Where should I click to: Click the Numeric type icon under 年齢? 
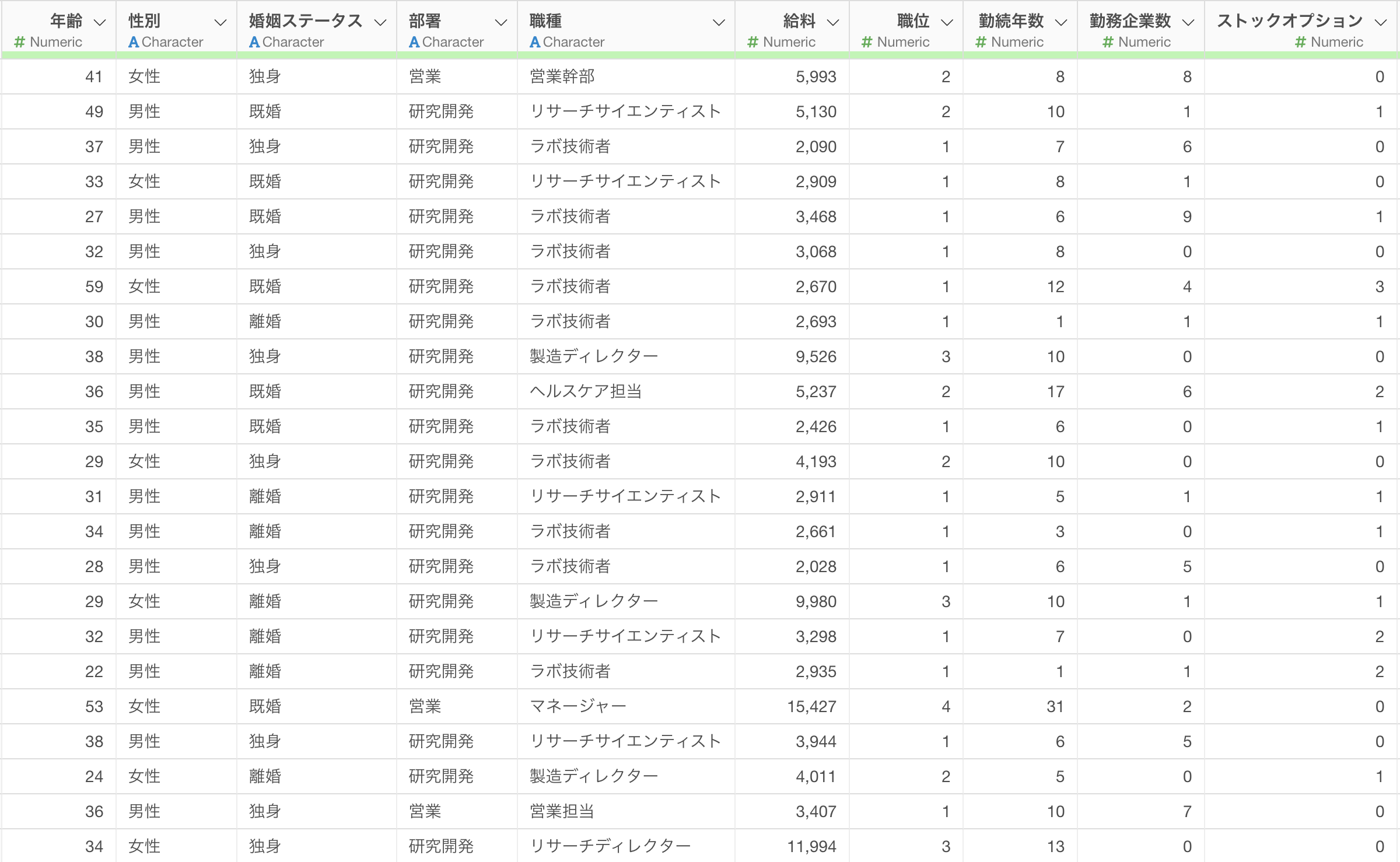coord(20,42)
